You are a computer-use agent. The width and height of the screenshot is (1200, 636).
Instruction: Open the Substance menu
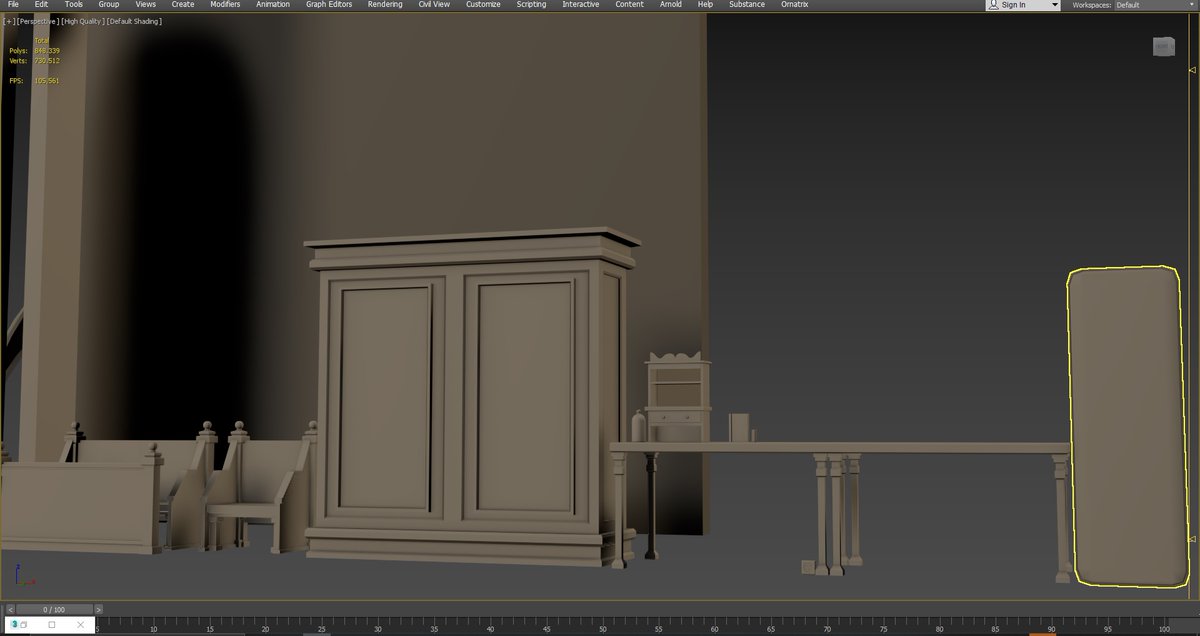[747, 4]
